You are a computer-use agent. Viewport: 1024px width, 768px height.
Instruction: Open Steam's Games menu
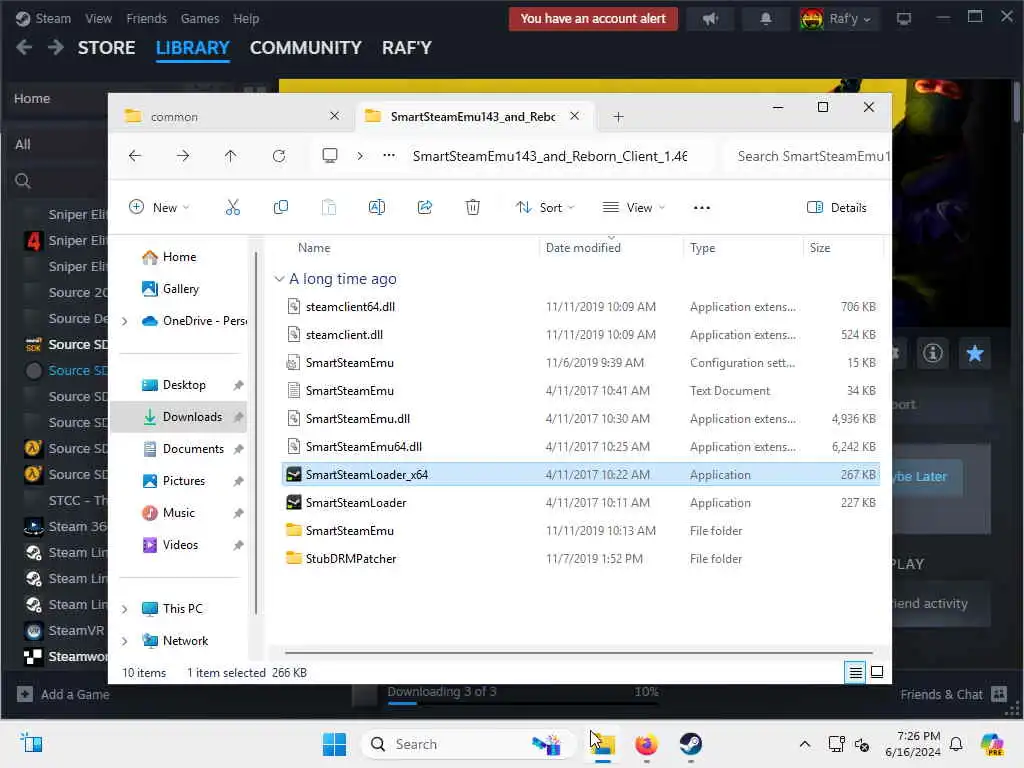[x=200, y=19]
